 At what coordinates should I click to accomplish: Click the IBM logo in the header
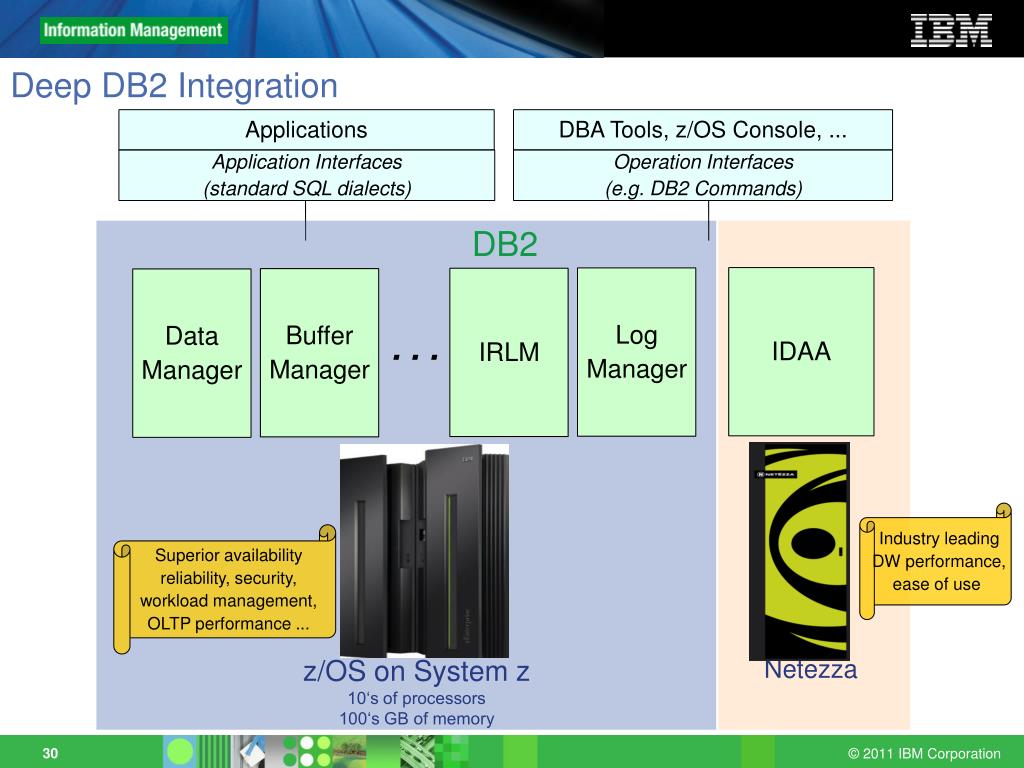click(951, 31)
